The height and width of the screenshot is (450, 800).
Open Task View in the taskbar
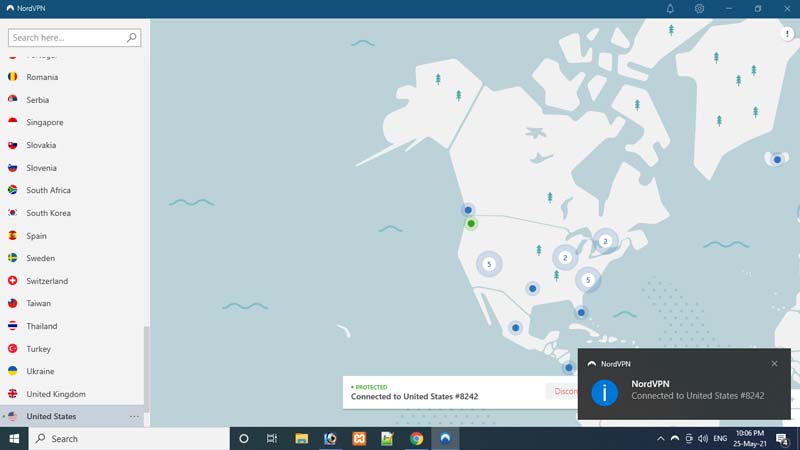coord(272,439)
